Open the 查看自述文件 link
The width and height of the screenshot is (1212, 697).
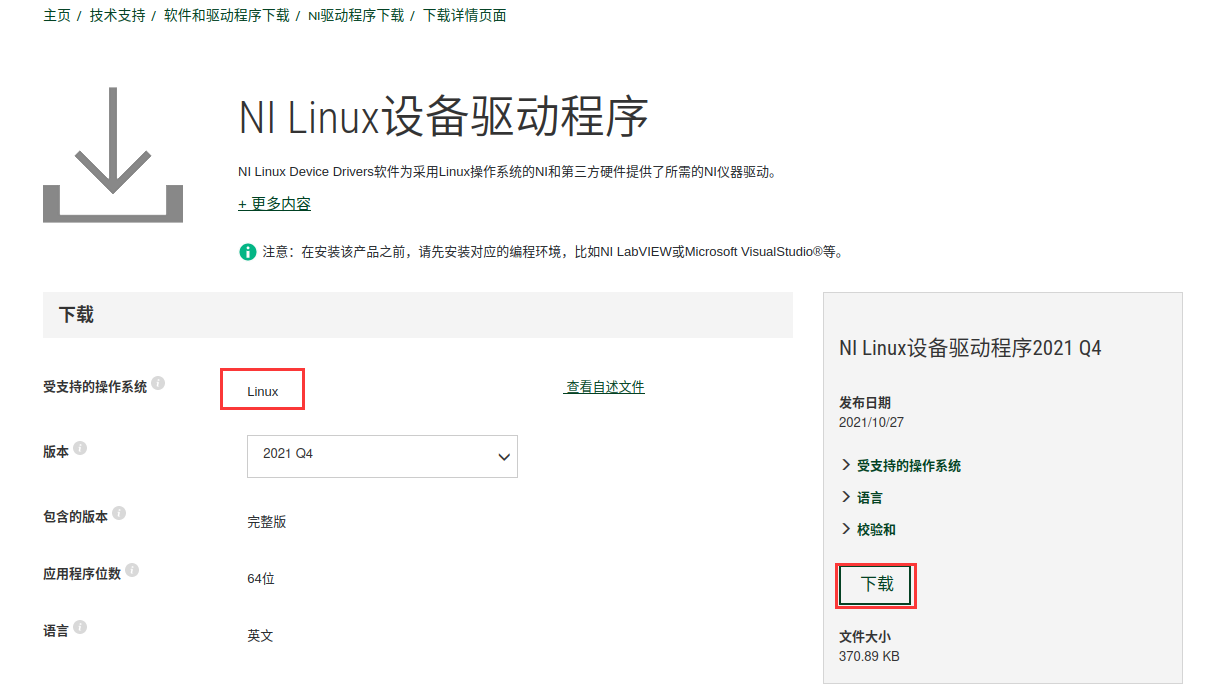point(605,387)
